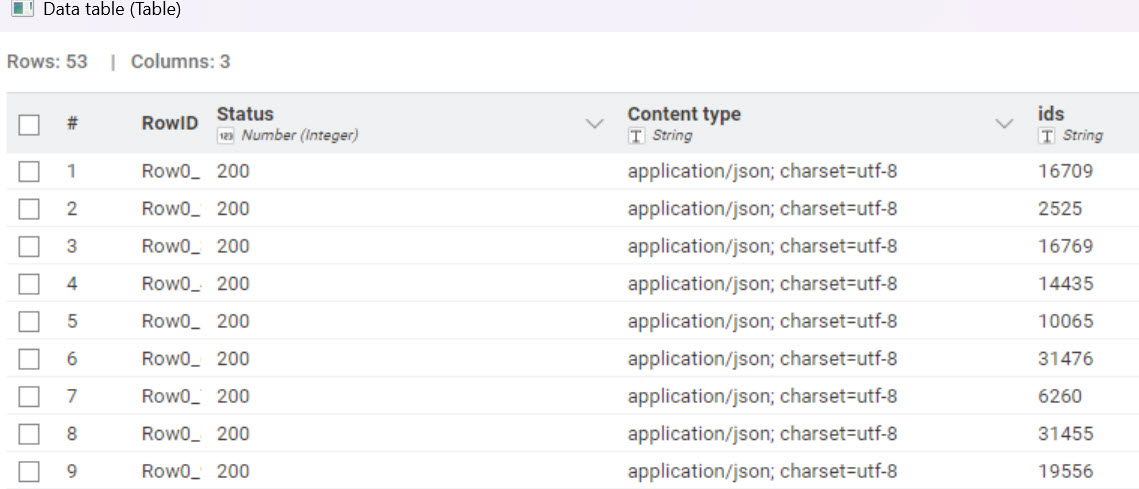Screen dimensions: 1139x489
Task: Tick the checkbox for row 9
Action: (x=29, y=471)
